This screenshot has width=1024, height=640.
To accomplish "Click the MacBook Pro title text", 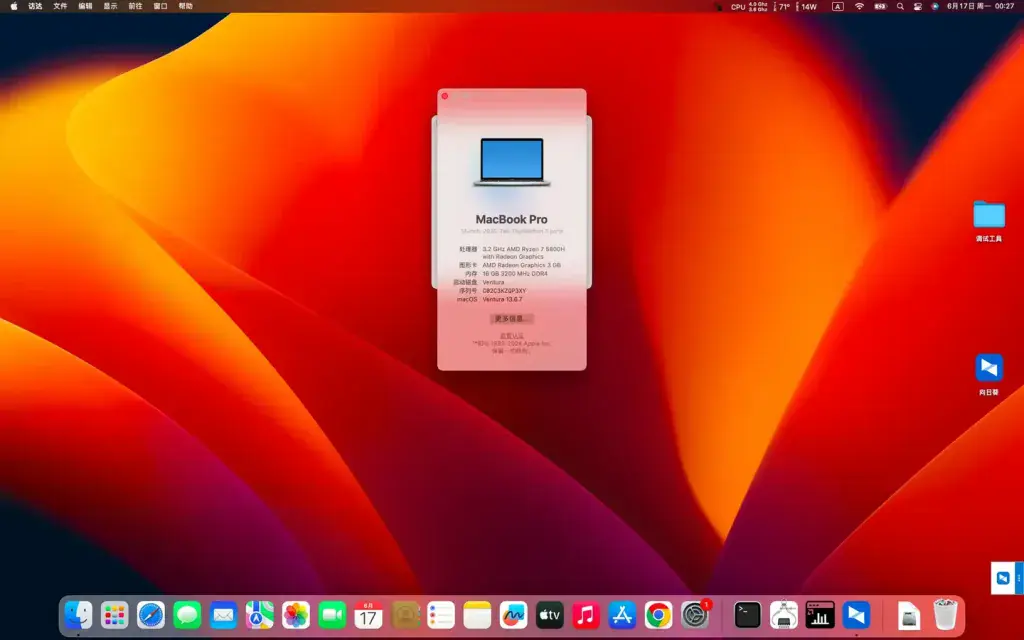I will click(x=511, y=219).
